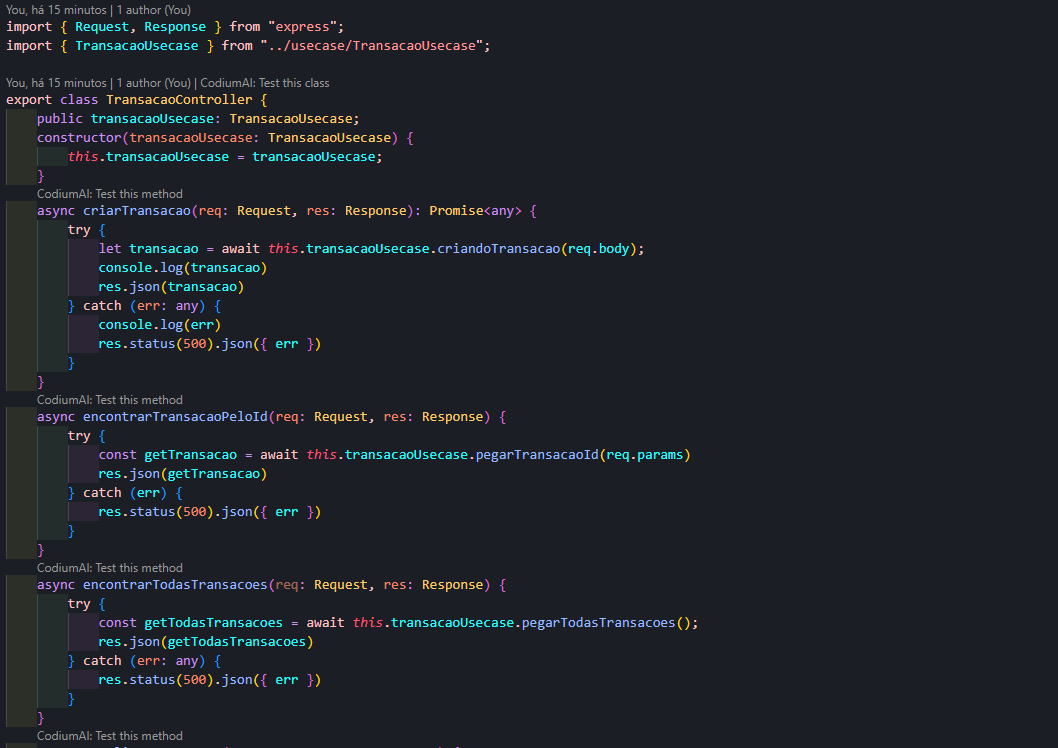Image resolution: width=1058 pixels, height=748 pixels.
Task: Click pegarTodasTransacoes method call
Action: (598, 623)
